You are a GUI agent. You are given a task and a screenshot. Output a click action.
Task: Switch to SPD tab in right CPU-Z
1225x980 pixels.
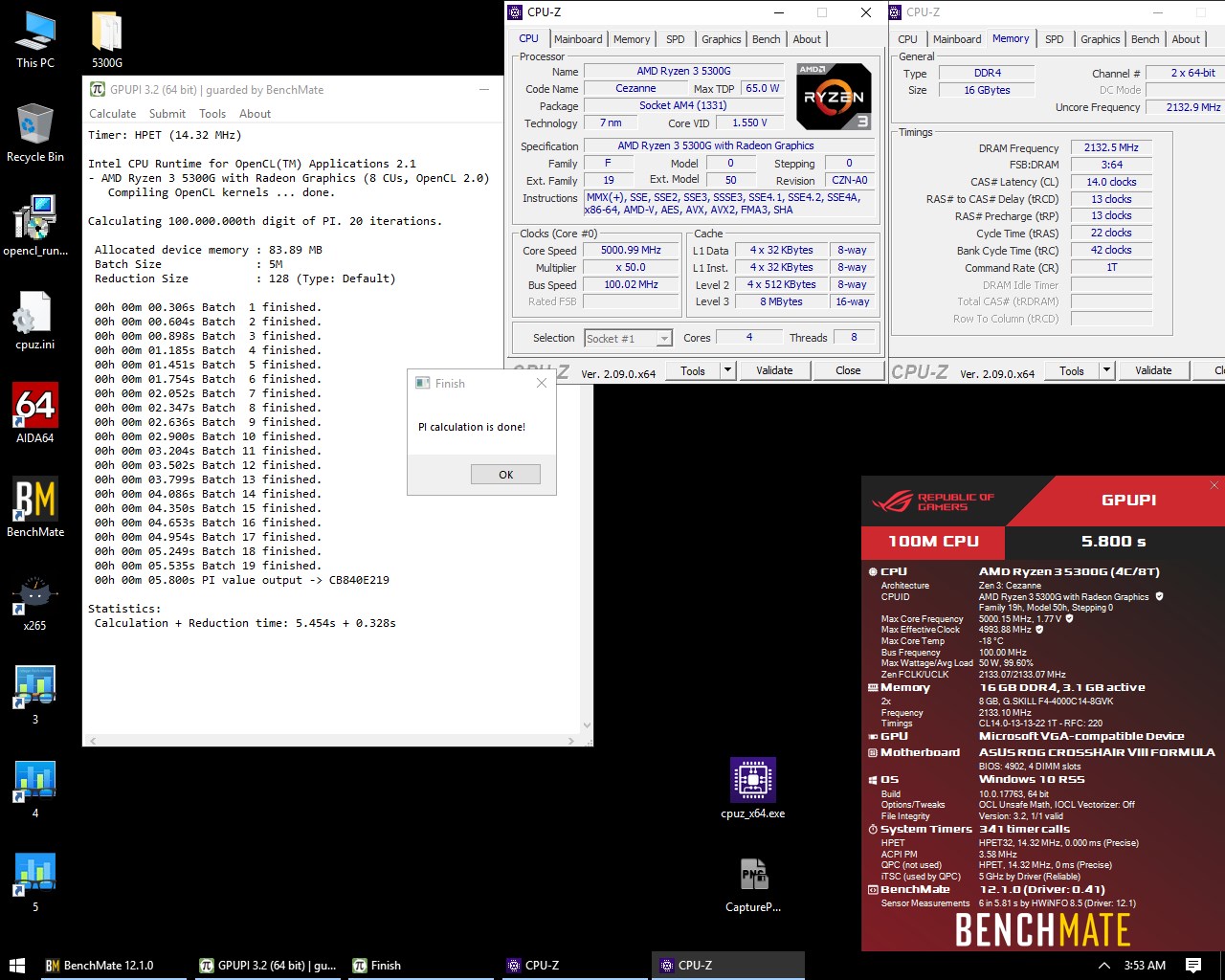[x=1055, y=39]
